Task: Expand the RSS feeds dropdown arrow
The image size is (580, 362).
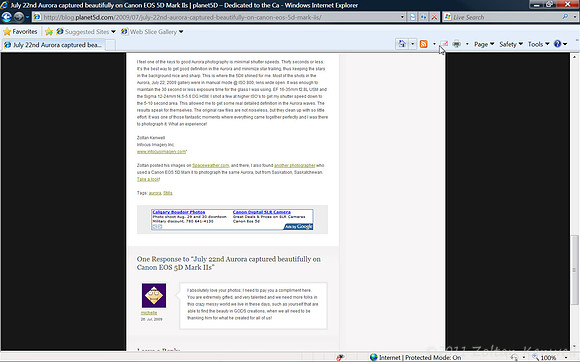Action: click(x=434, y=44)
